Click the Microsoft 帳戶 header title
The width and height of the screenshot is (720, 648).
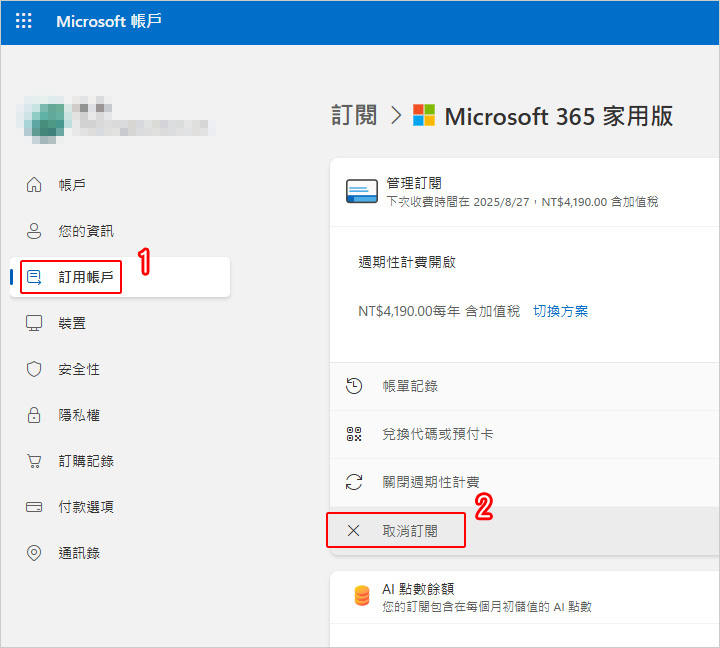109,21
